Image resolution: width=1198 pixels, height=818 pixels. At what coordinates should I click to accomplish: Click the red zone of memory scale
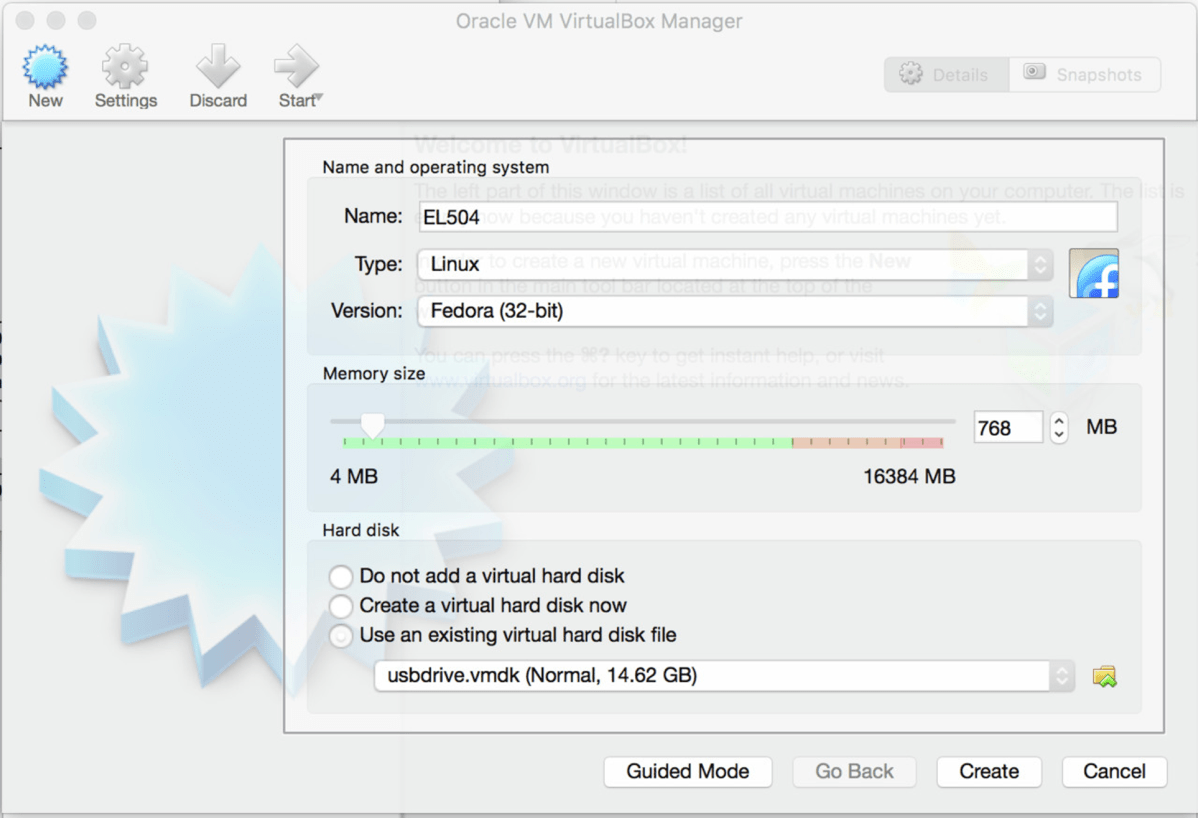point(921,442)
